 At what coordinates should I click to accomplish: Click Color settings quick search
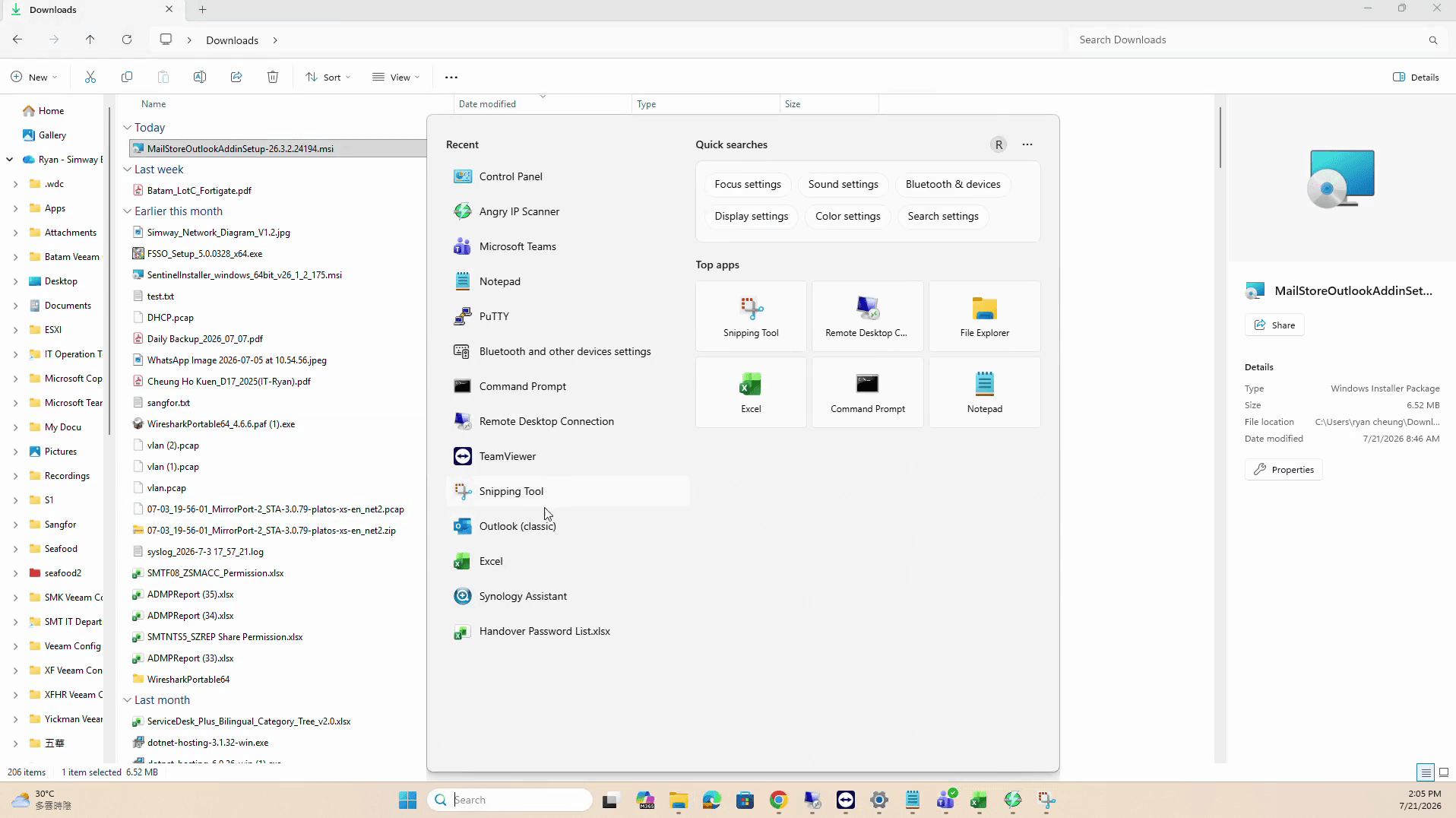(x=848, y=216)
